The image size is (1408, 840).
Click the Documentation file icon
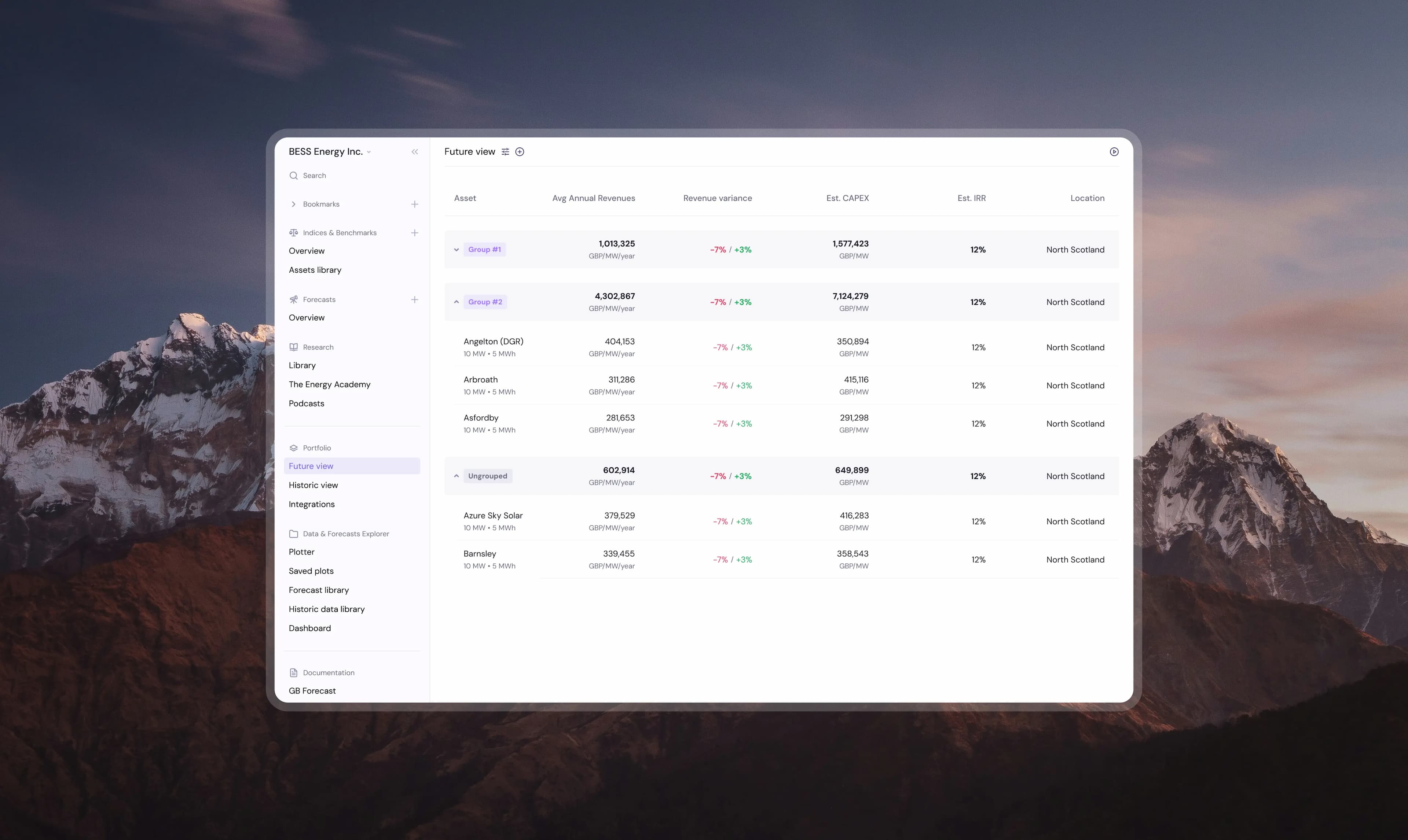pyautogui.click(x=294, y=672)
